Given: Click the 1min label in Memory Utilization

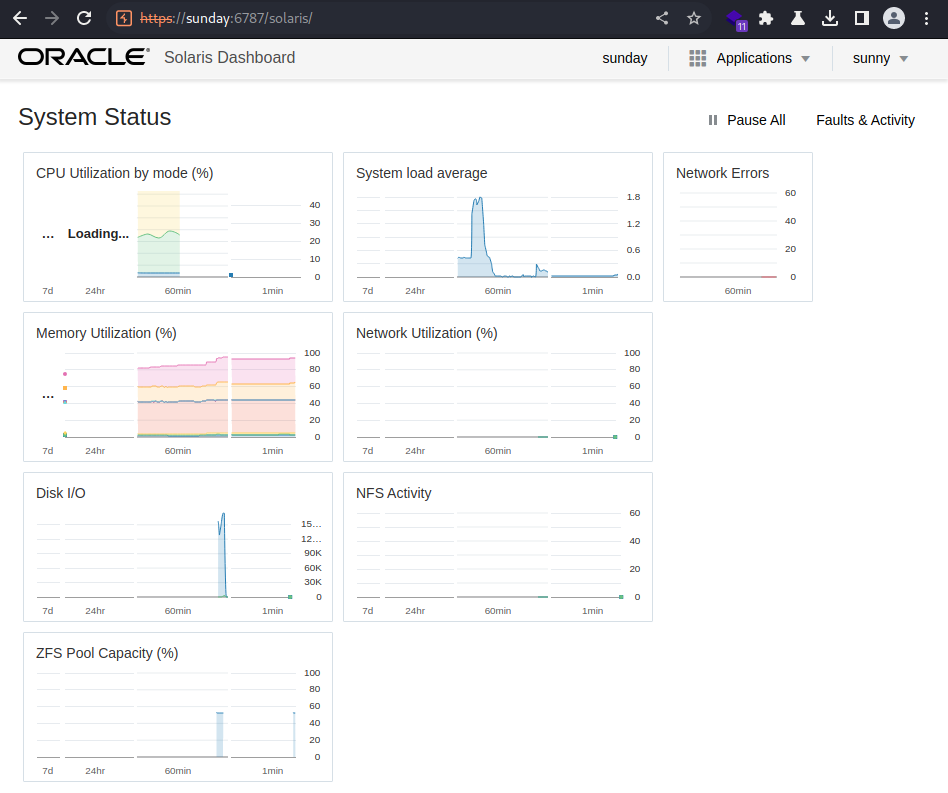Looking at the screenshot, I should (x=273, y=451).
